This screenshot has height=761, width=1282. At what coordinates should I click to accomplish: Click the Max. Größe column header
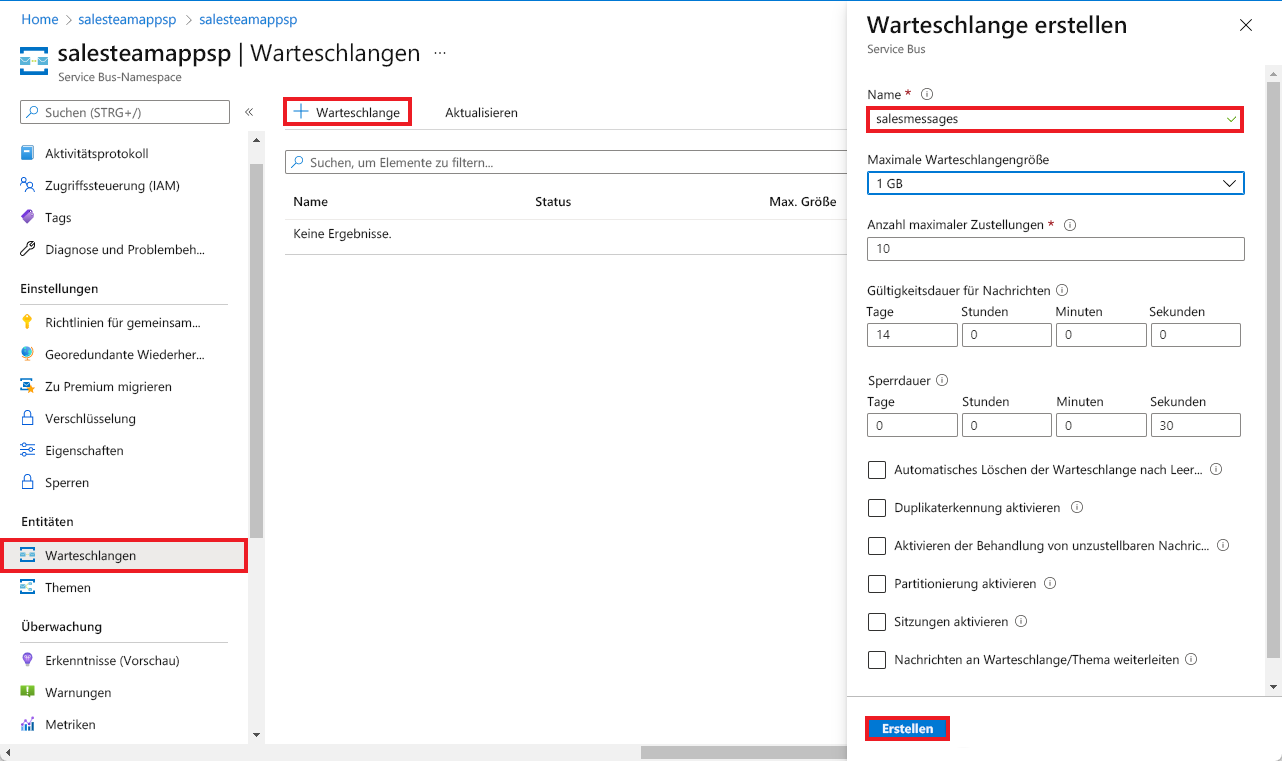802,202
